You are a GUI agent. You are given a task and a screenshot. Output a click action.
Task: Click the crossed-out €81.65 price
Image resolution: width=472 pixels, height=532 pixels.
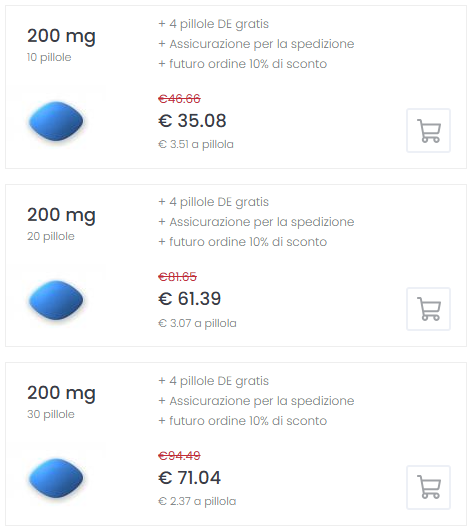point(177,277)
